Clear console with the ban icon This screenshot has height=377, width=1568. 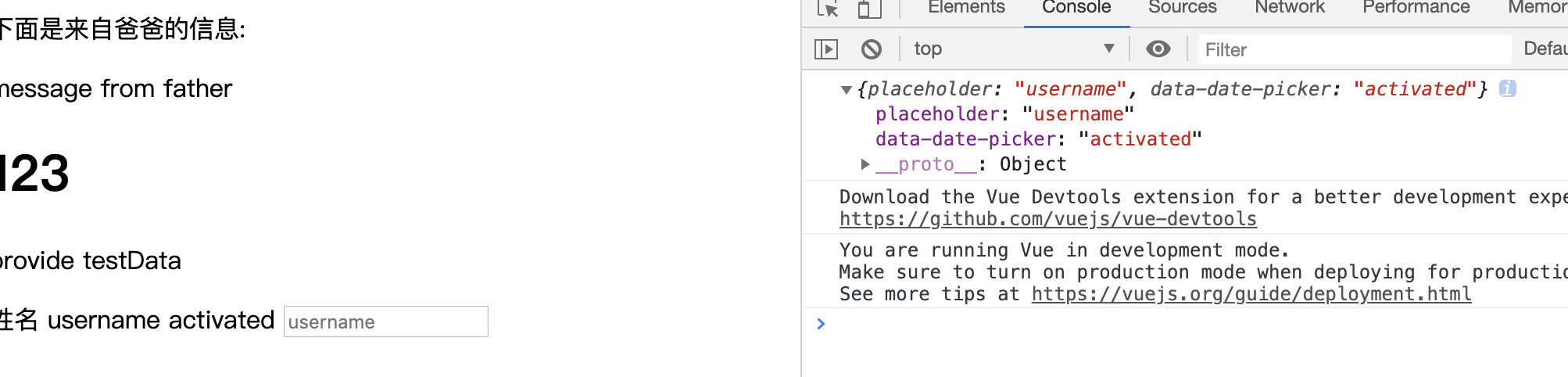pos(872,49)
